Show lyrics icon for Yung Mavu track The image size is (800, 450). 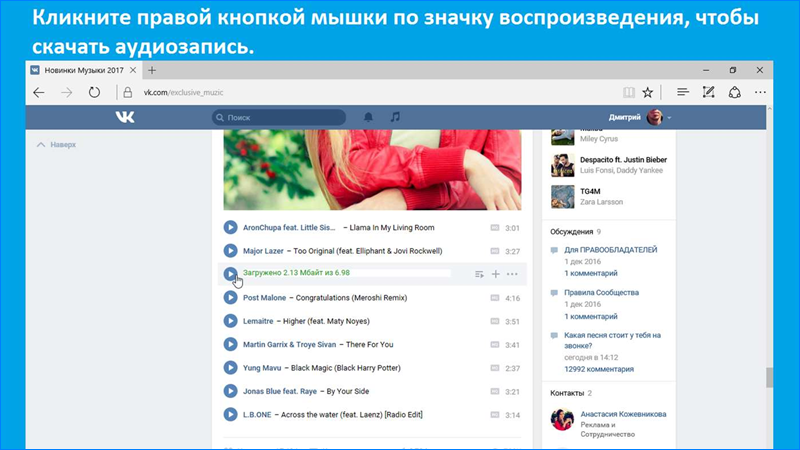494,368
